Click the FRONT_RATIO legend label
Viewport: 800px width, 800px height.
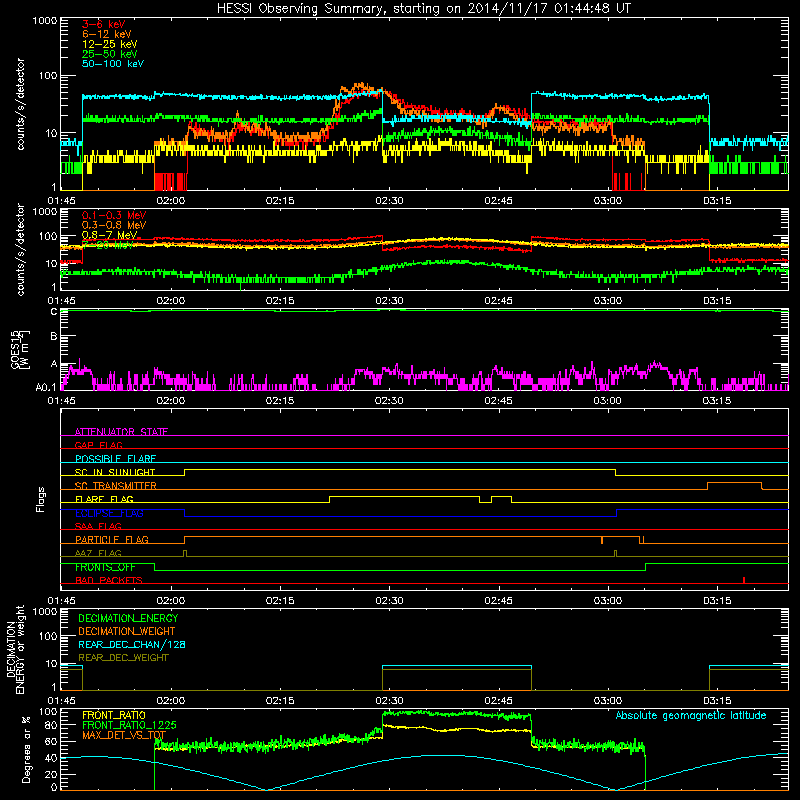(114, 715)
